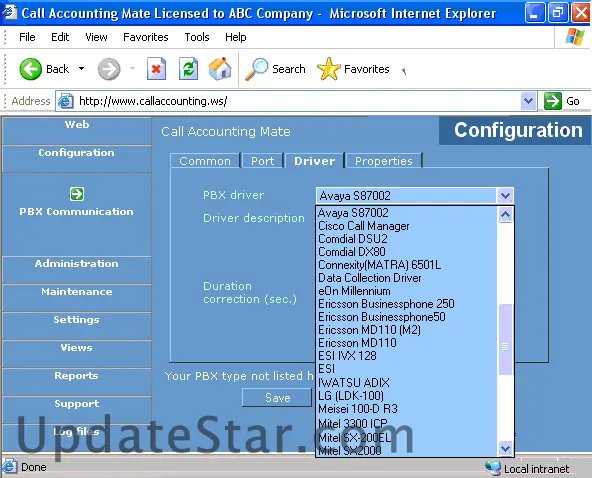Click the grey Forward arrow icon
This screenshot has width=592, height=478.
(109, 69)
